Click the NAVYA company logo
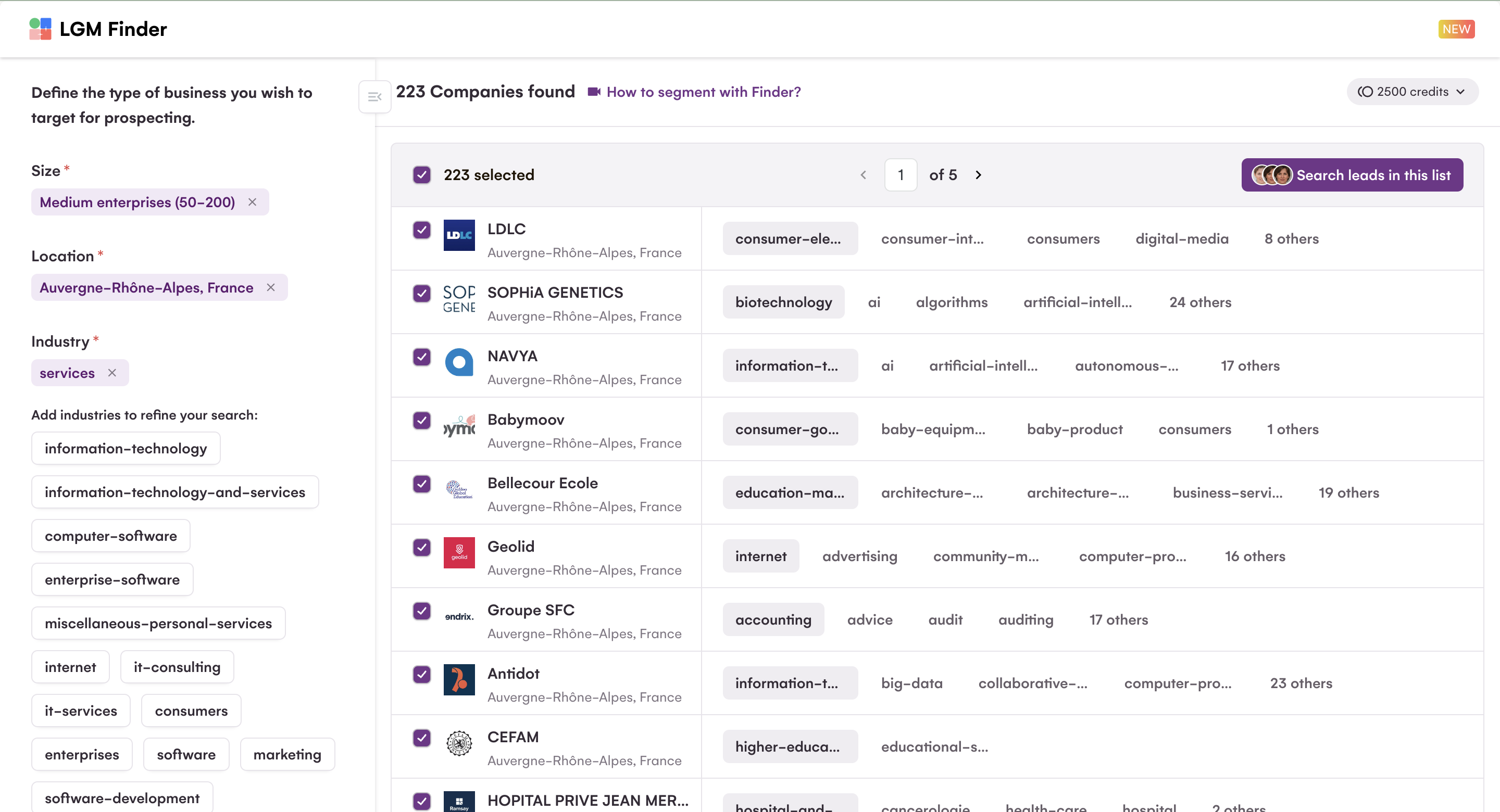Viewport: 1500px width, 812px height. tap(459, 362)
